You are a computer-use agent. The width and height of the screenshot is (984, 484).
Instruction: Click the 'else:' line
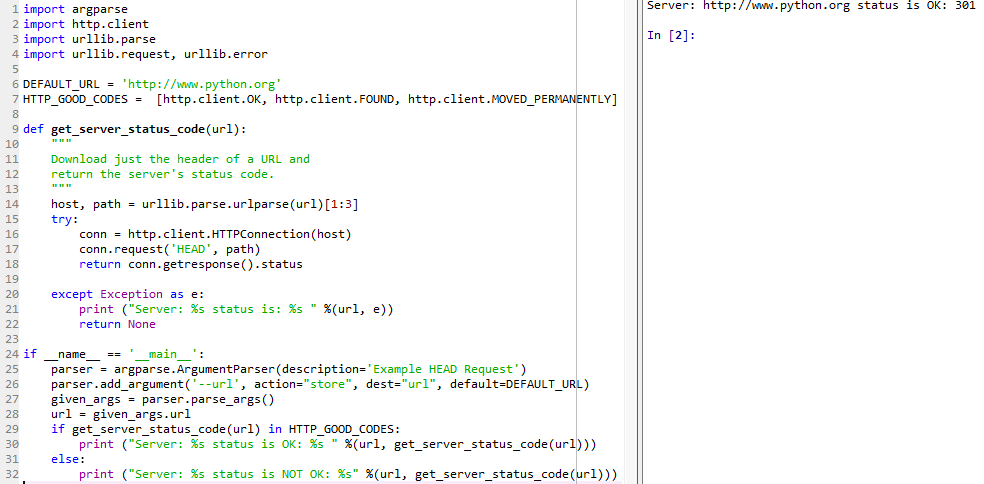point(68,459)
